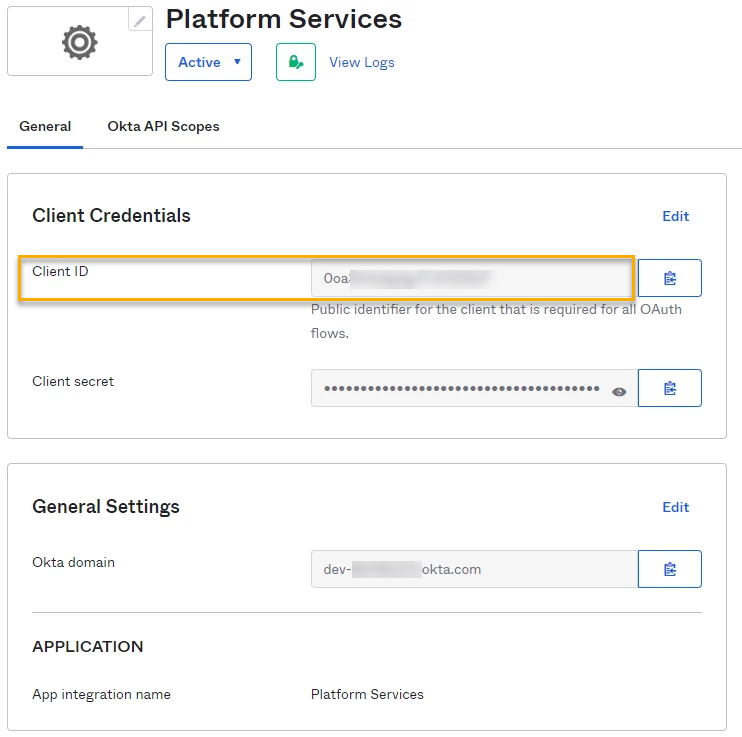742x737 pixels.
Task: Click the gear application logo image
Action: pyautogui.click(x=80, y=42)
